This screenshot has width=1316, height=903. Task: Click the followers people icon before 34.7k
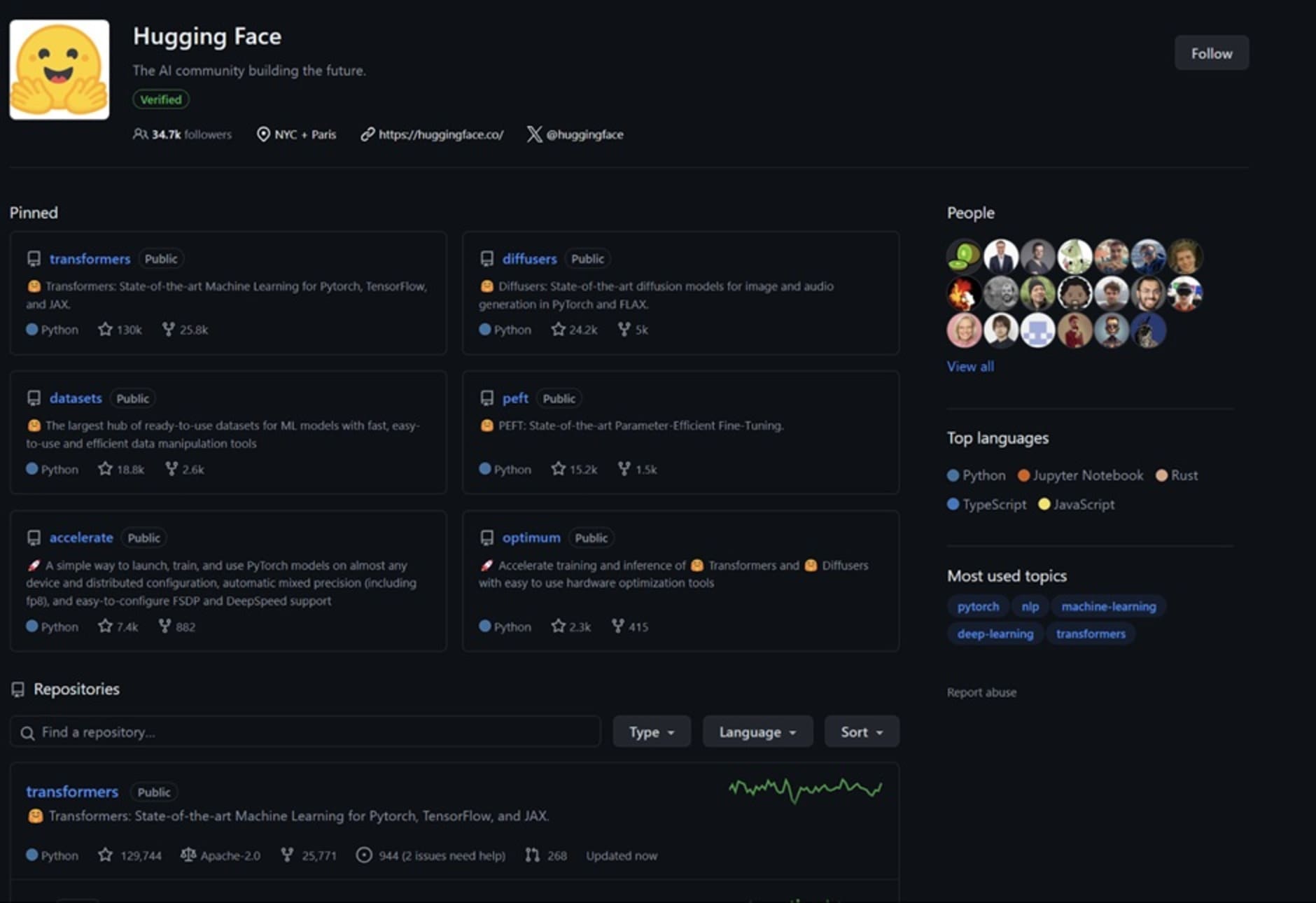pos(139,134)
